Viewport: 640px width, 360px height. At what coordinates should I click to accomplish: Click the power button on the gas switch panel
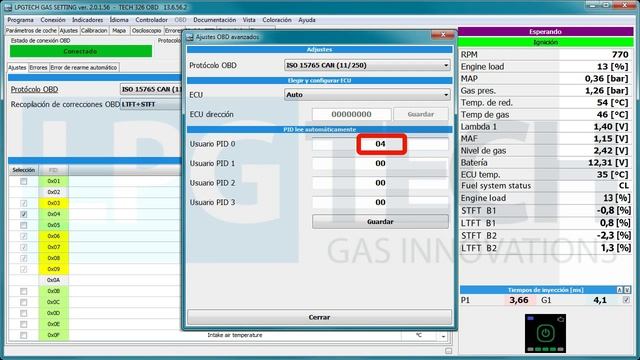[x=545, y=333]
